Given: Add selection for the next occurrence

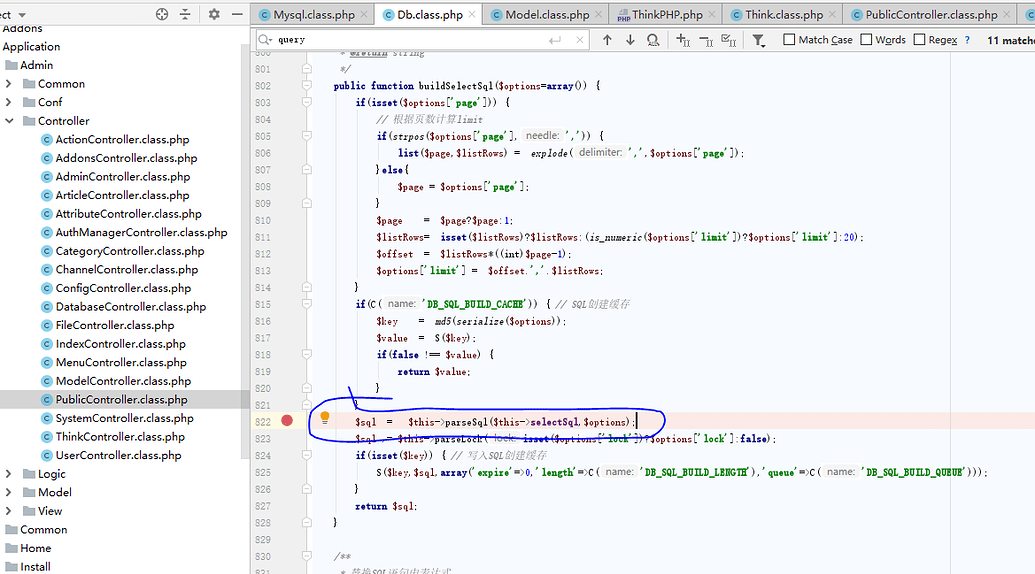Looking at the screenshot, I should point(683,40).
